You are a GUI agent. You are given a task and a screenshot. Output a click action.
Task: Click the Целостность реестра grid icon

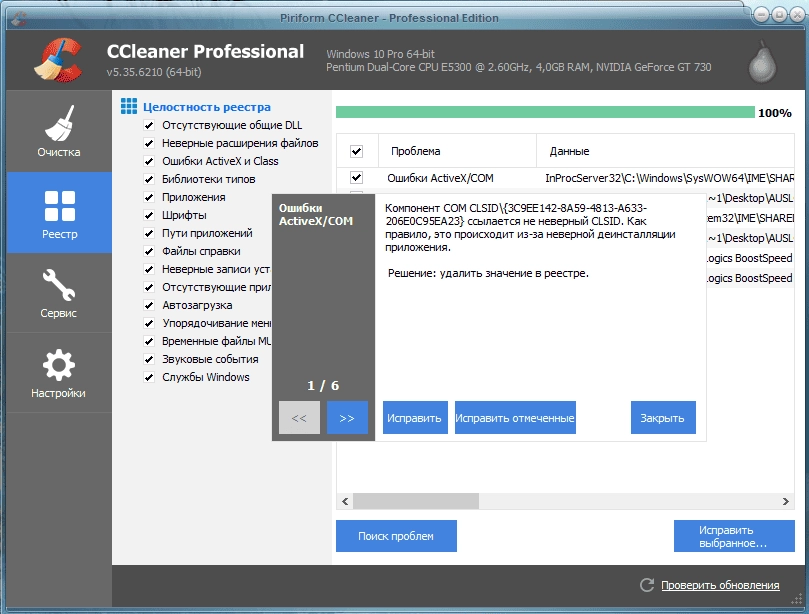[x=129, y=106]
